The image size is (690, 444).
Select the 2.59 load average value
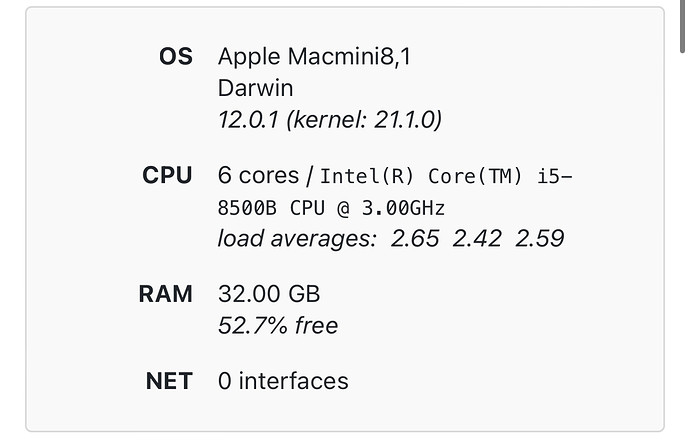(x=539, y=239)
